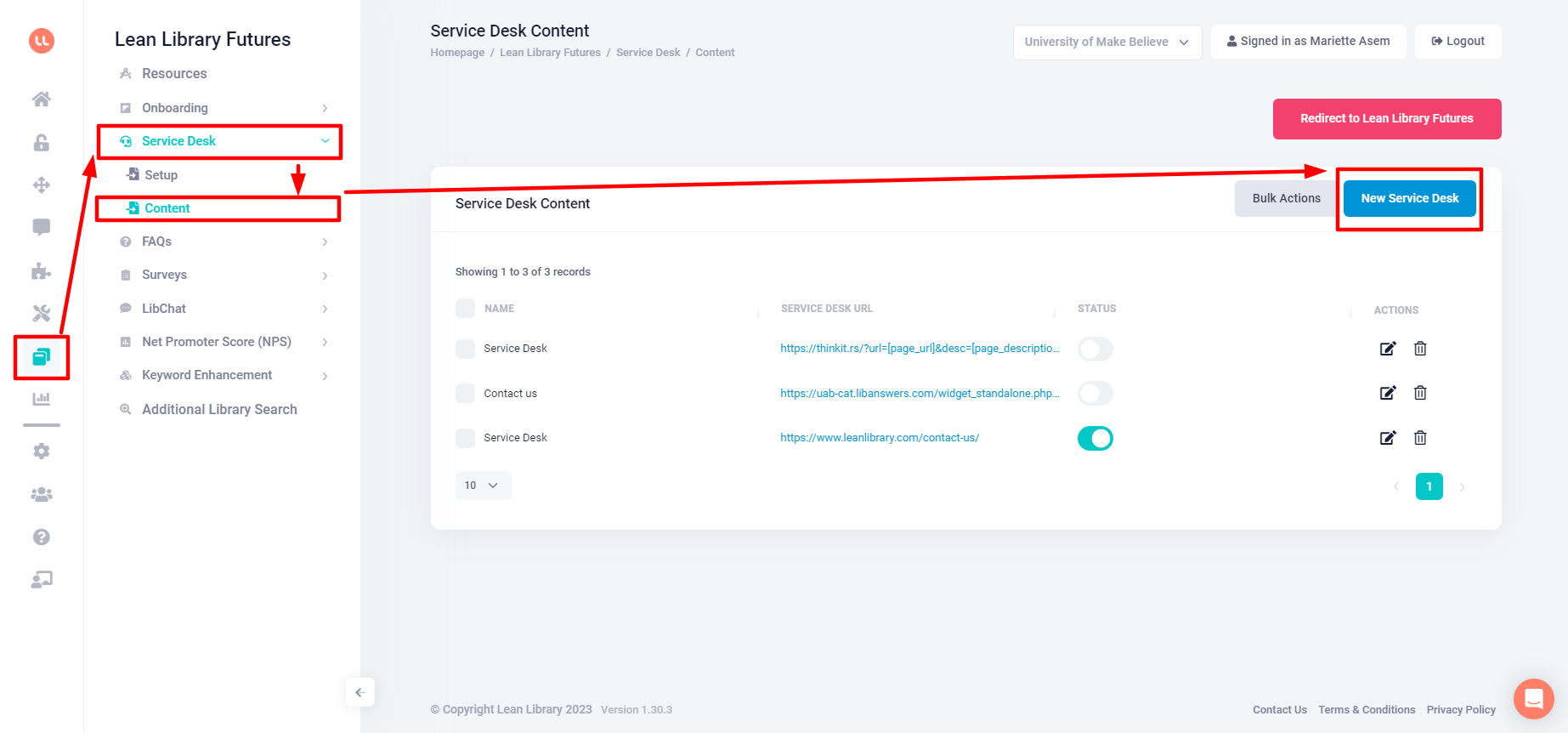Open the wrench and screwdriver tools icon
The height and width of the screenshot is (733, 1568).
(x=42, y=313)
